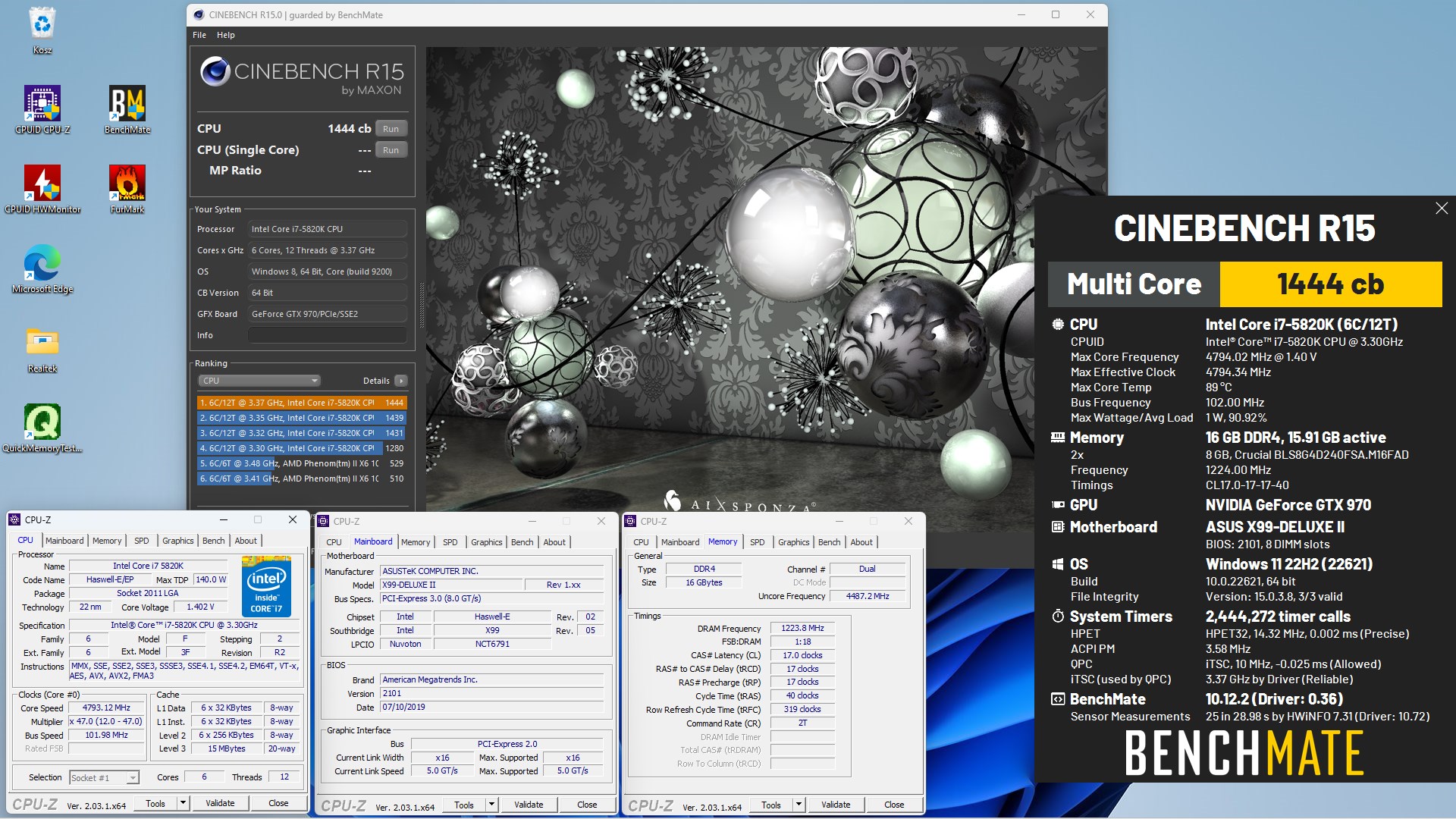
Task: Click the Core Speed value 4793.12 MHz
Action: (106, 708)
